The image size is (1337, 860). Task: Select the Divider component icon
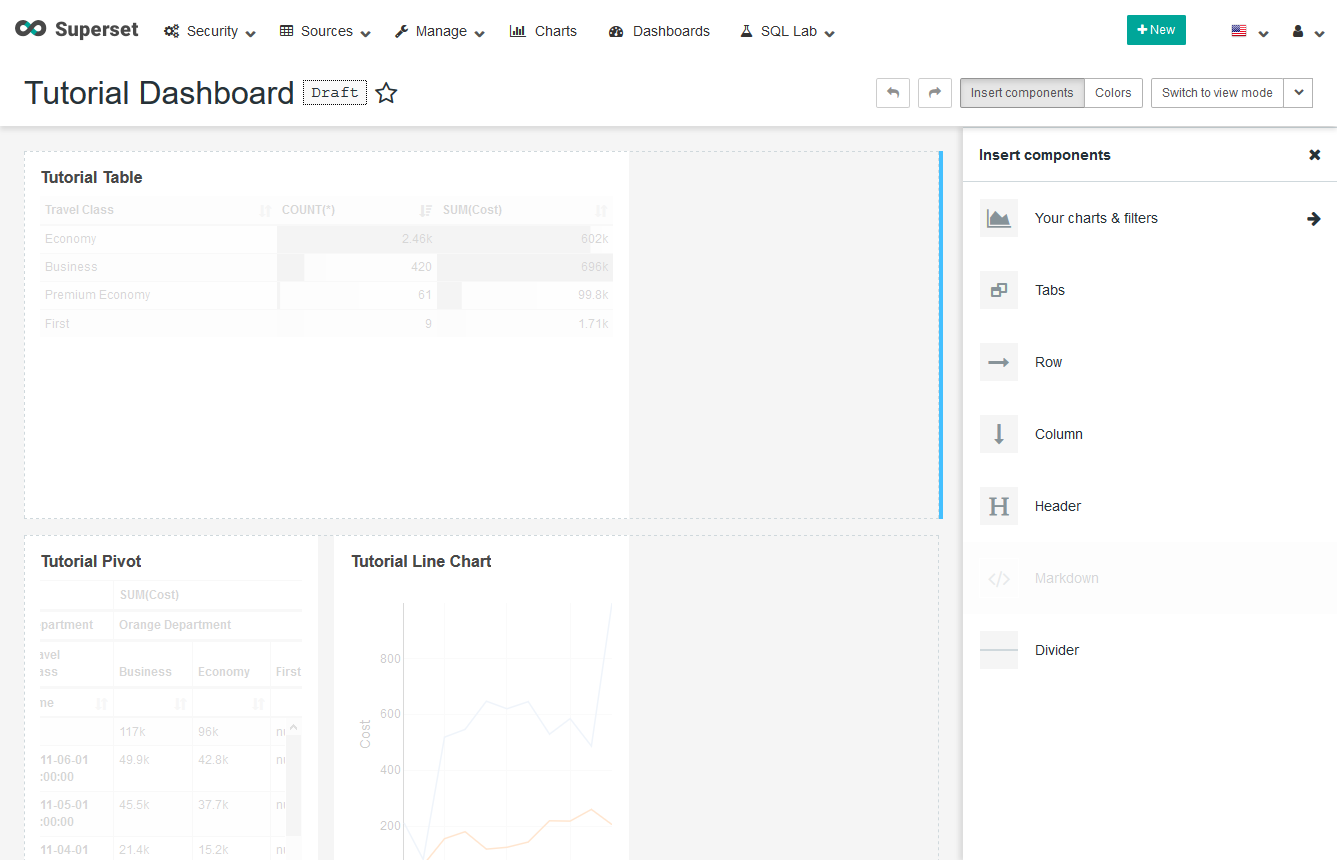[998, 650]
